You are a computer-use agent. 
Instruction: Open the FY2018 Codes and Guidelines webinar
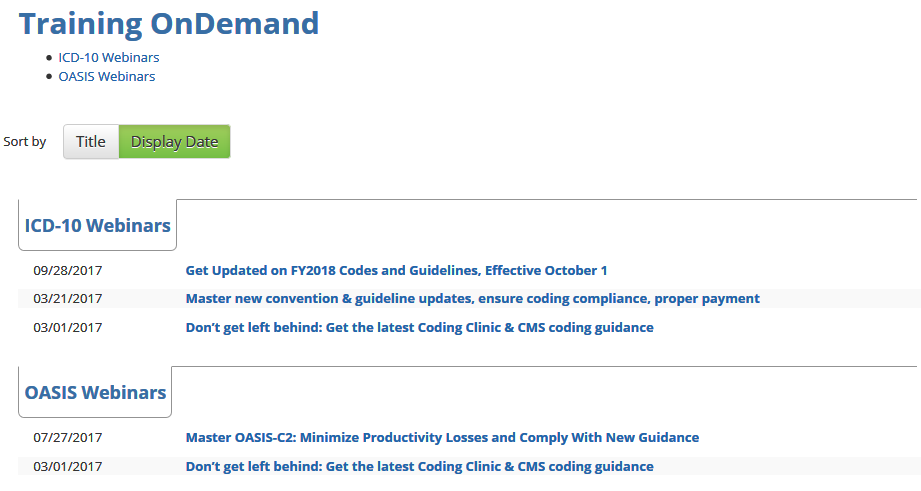click(x=396, y=270)
